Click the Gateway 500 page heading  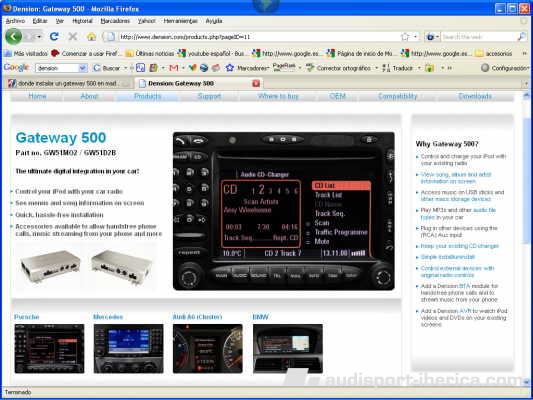(x=61, y=138)
